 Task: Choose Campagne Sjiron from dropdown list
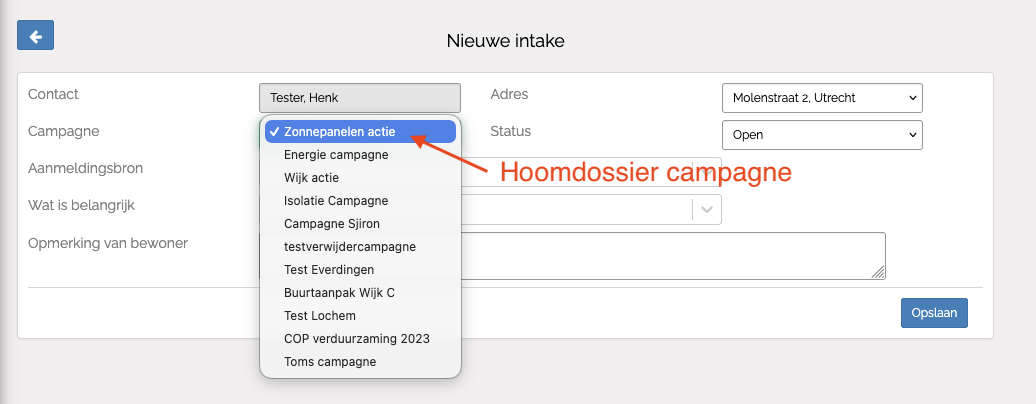click(332, 224)
